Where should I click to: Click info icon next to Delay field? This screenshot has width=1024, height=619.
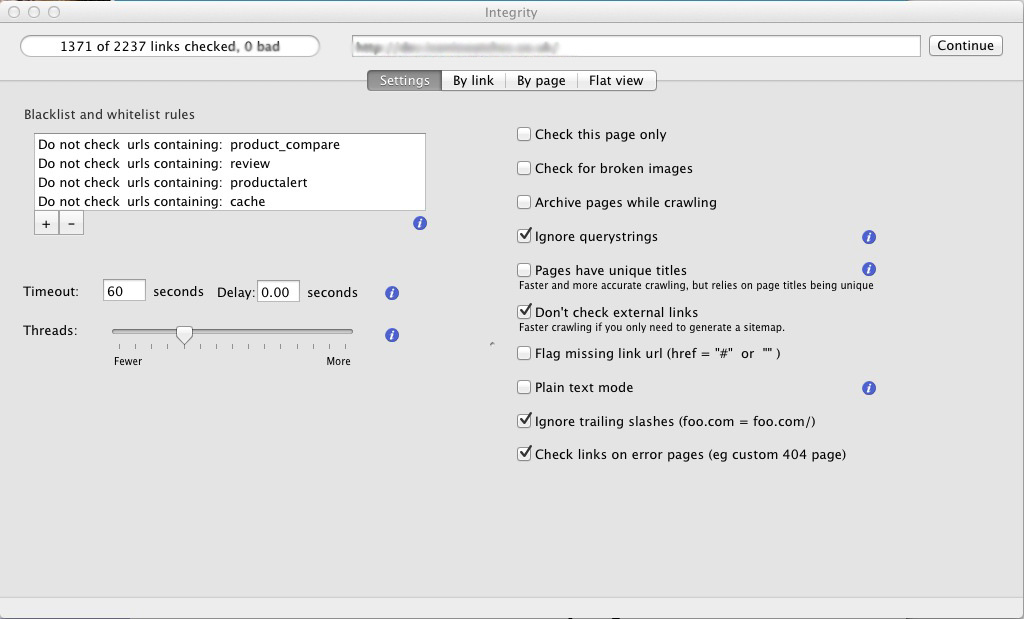(392, 293)
